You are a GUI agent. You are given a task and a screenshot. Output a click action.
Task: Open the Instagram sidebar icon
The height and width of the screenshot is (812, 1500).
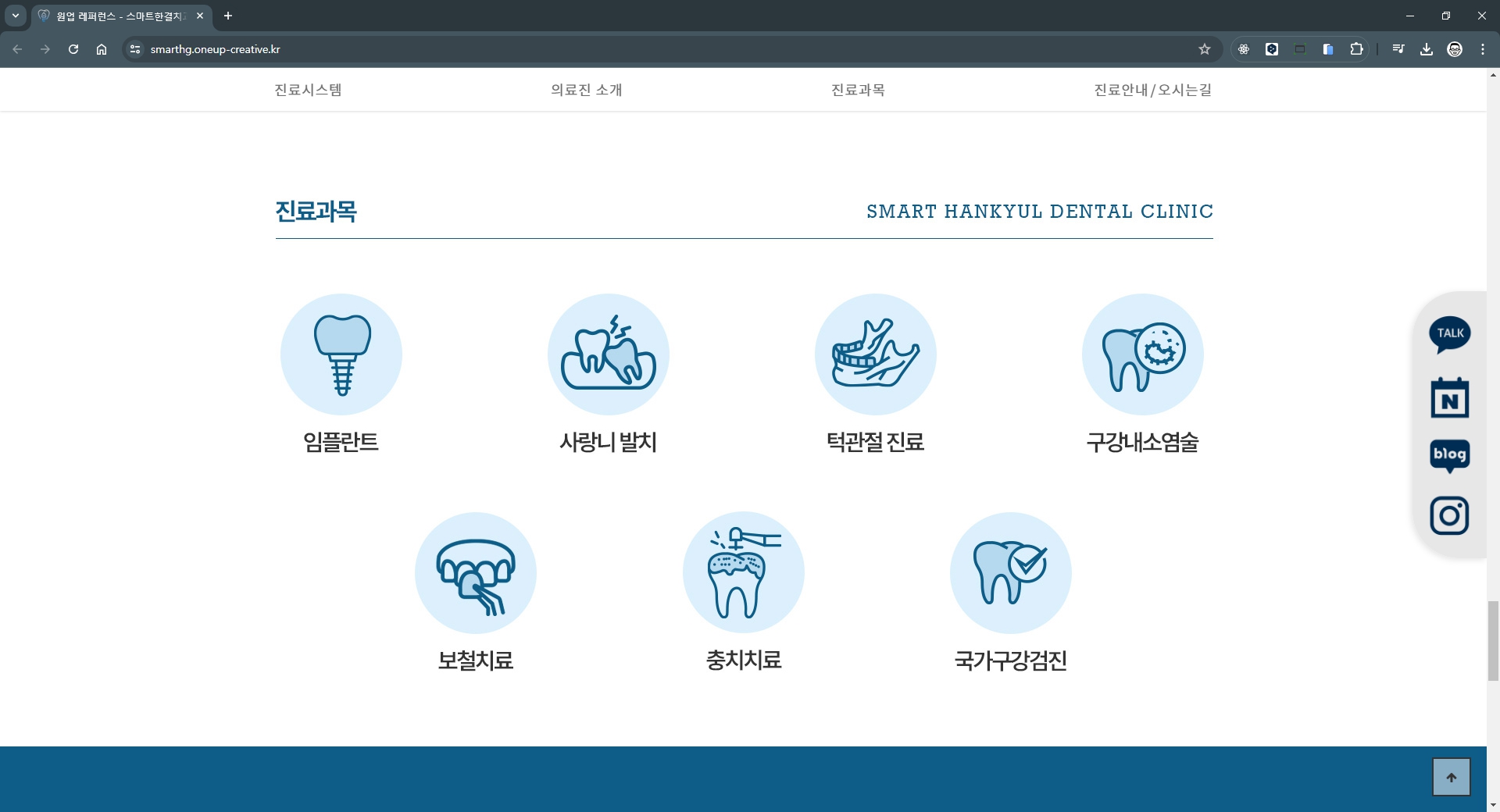click(1450, 516)
